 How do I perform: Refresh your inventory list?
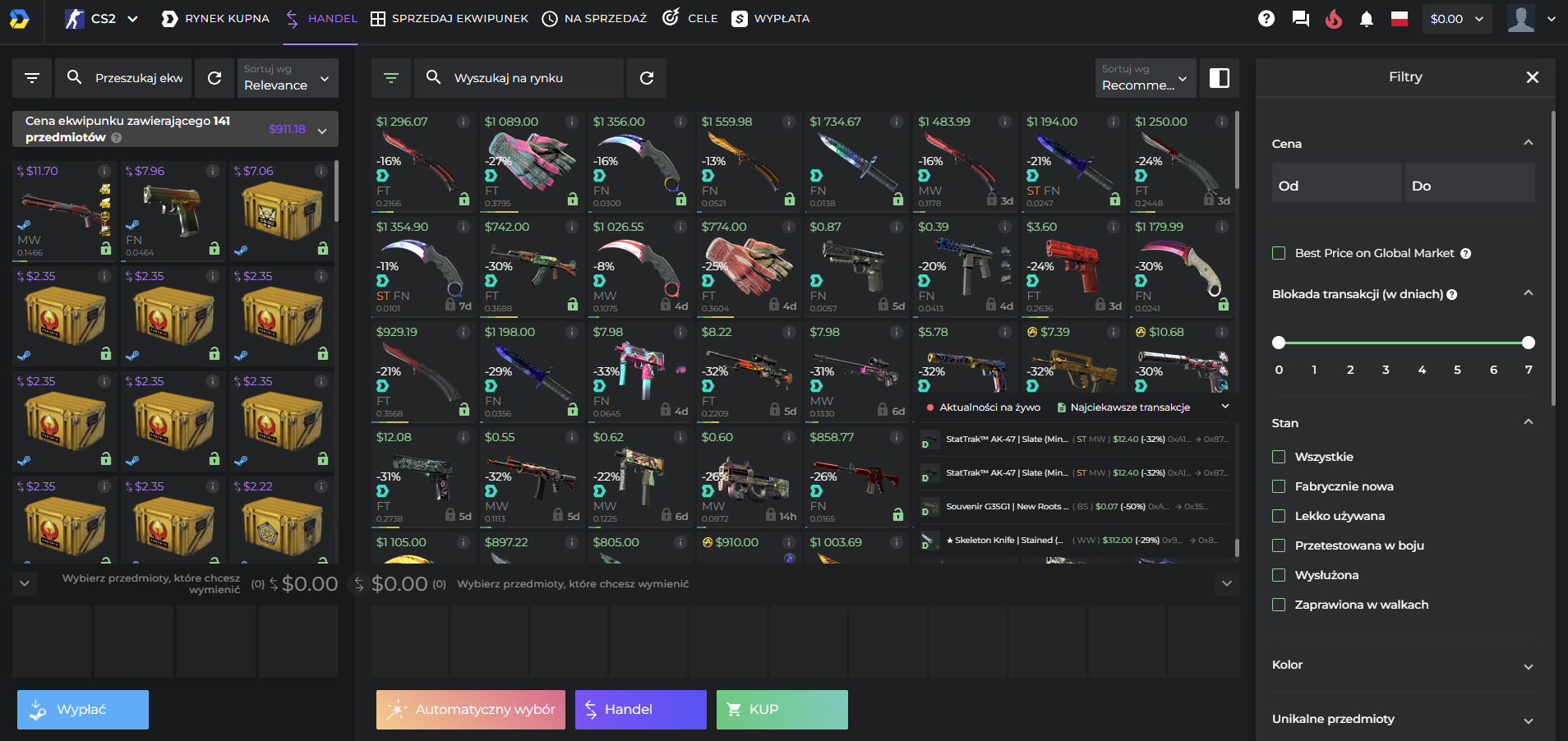pyautogui.click(x=214, y=77)
